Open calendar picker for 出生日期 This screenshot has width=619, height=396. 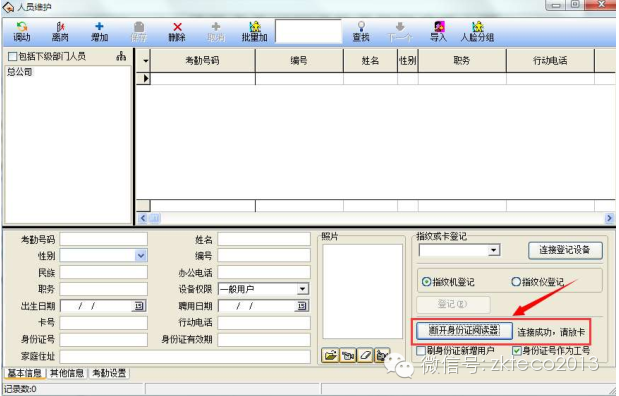[139, 306]
